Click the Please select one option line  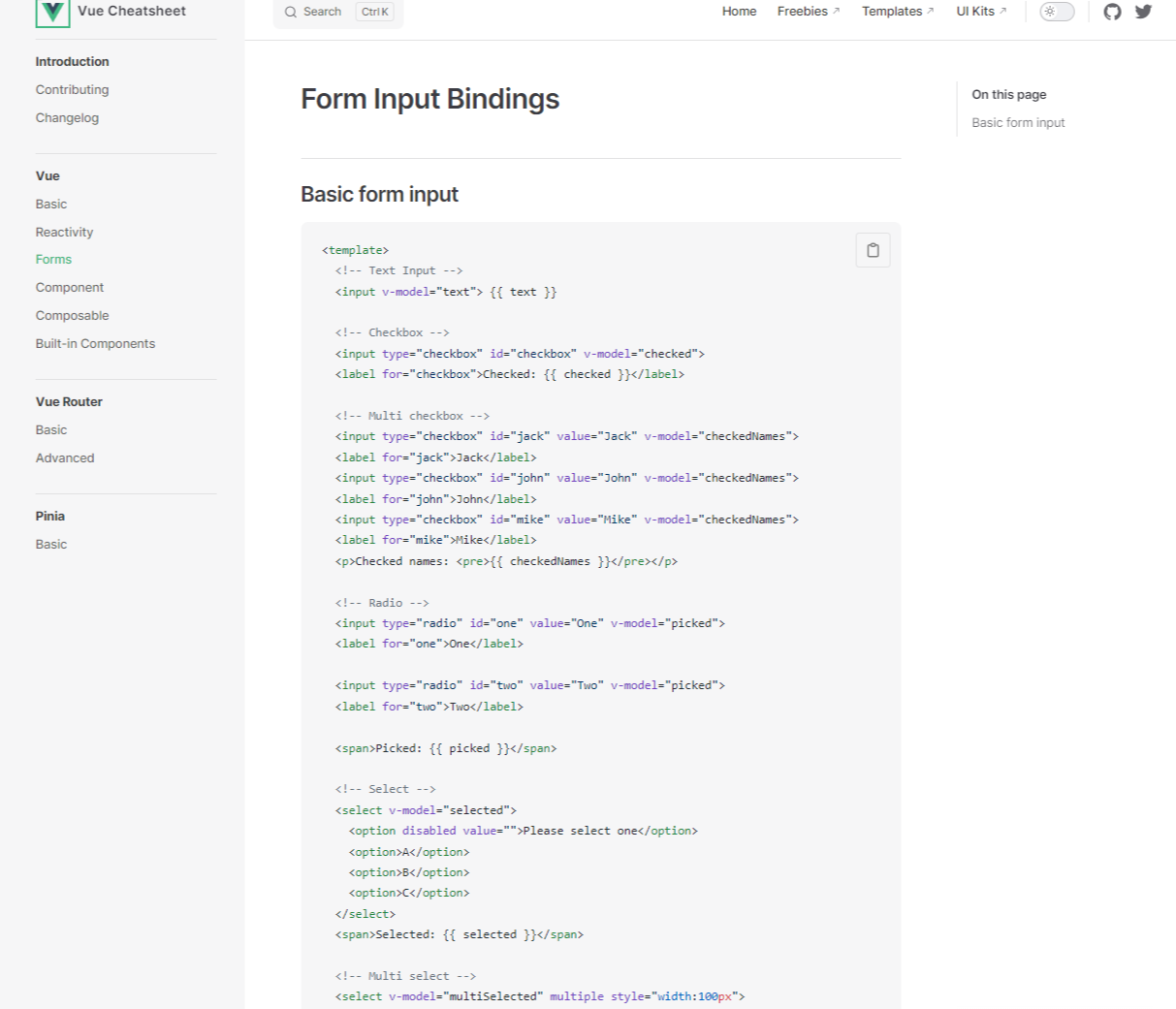(524, 831)
